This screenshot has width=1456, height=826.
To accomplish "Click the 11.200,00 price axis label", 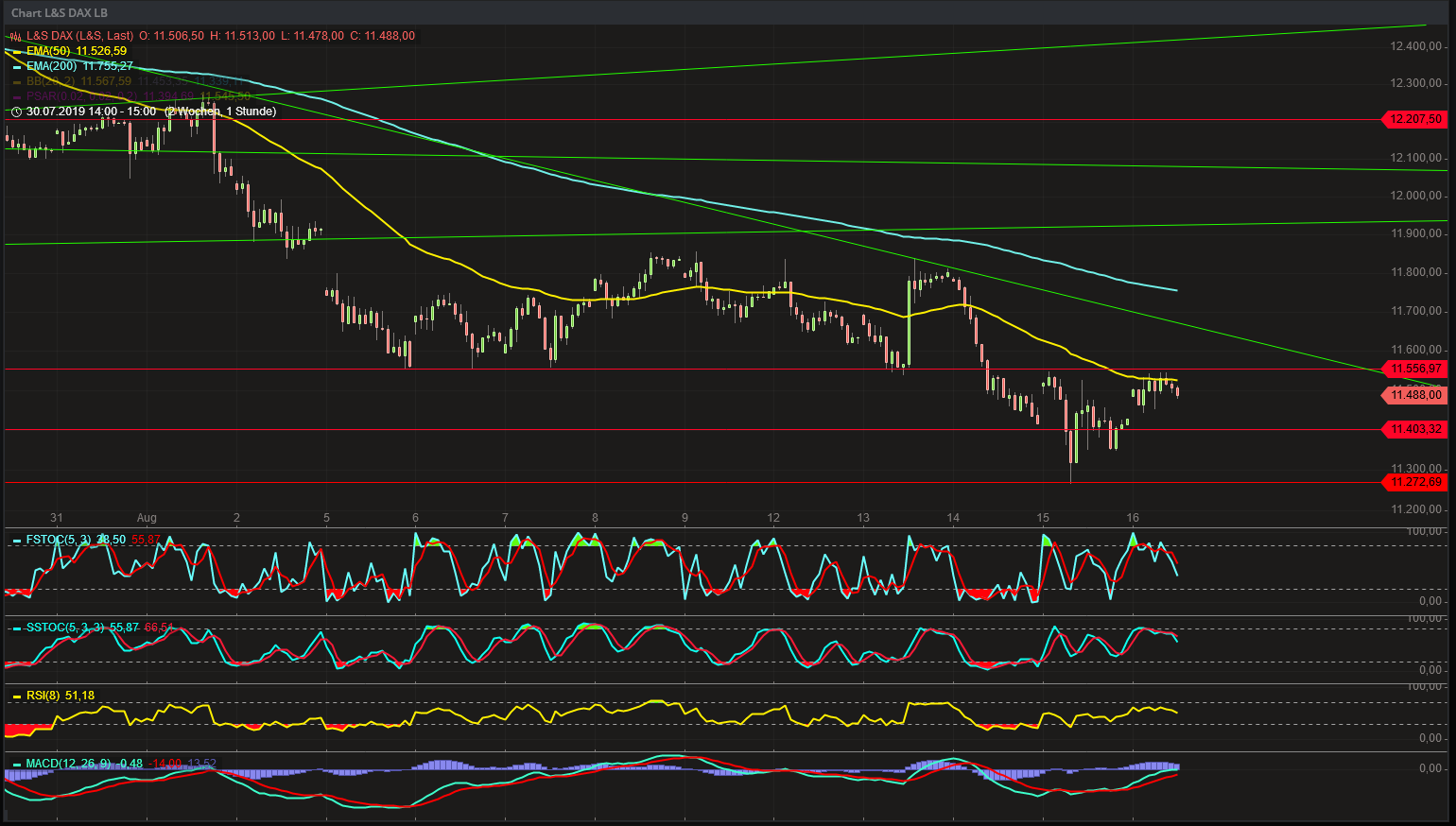I will pyautogui.click(x=1416, y=509).
